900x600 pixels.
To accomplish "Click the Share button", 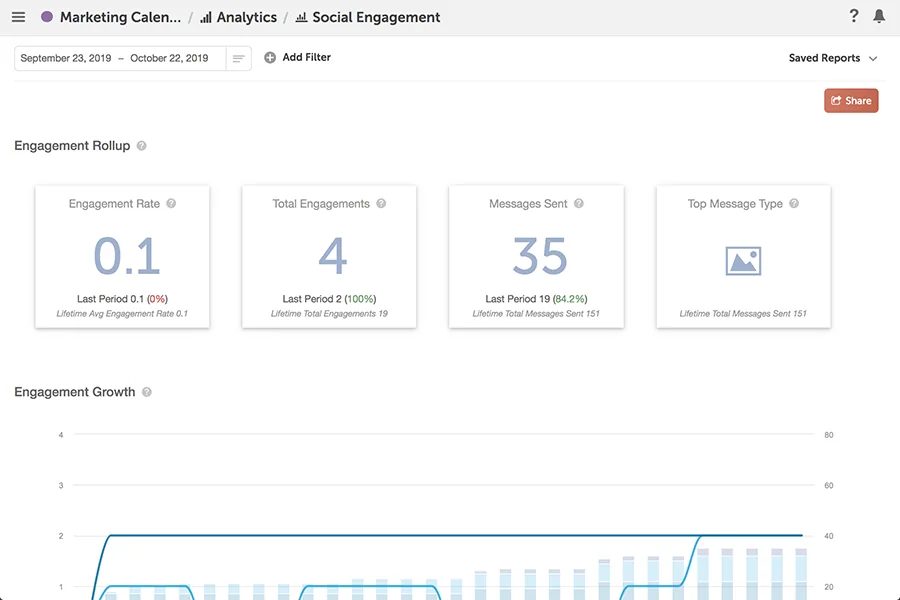I will tap(851, 100).
